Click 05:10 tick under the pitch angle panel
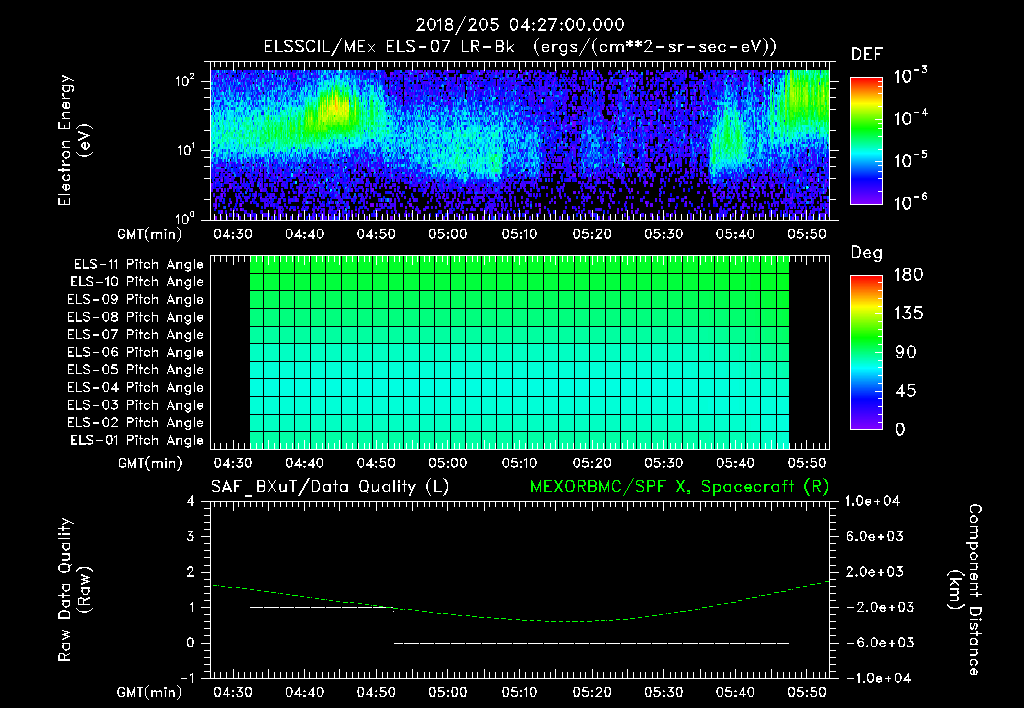 point(519,463)
